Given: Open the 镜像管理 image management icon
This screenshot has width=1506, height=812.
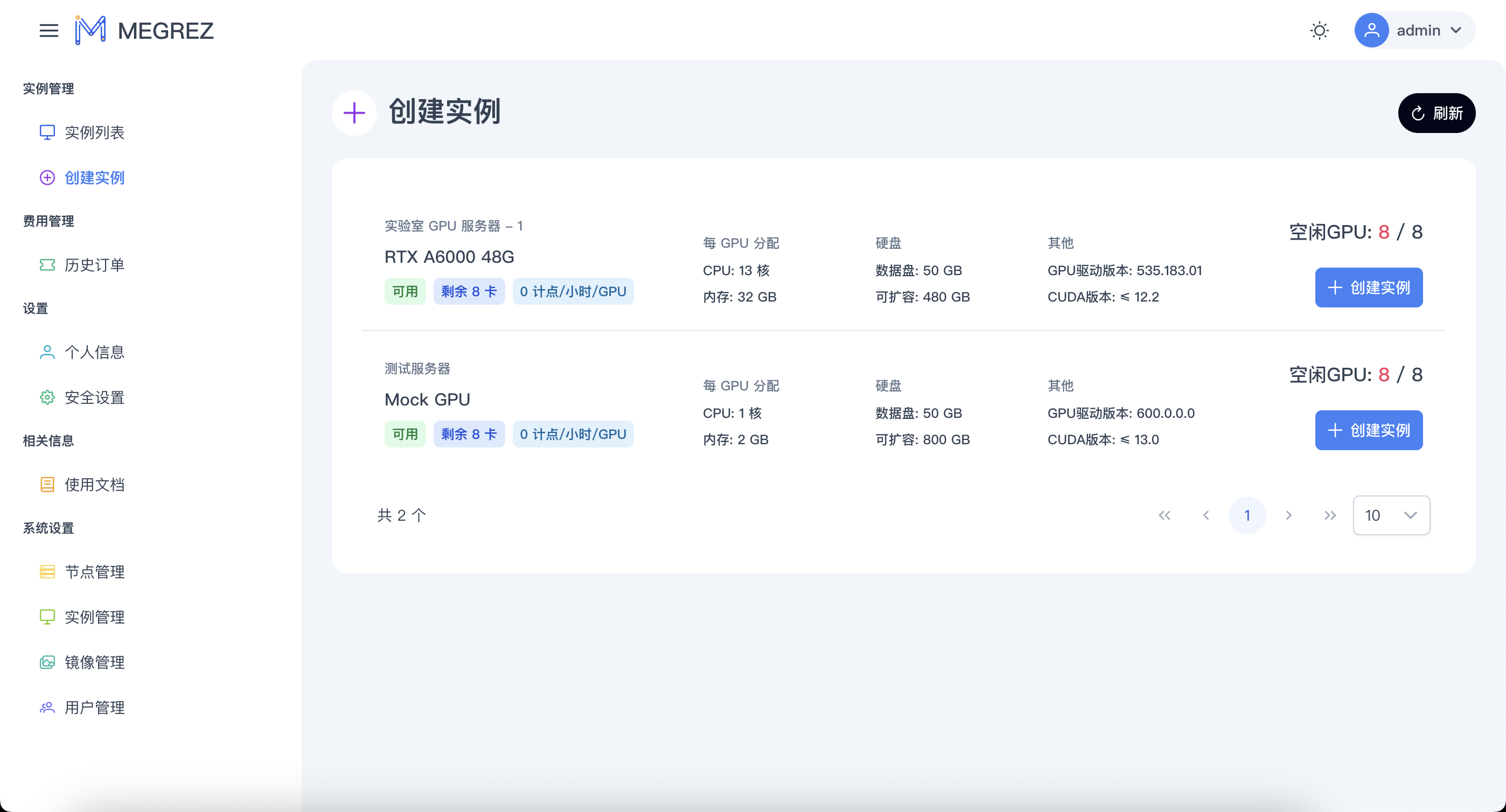Looking at the screenshot, I should coord(47,662).
